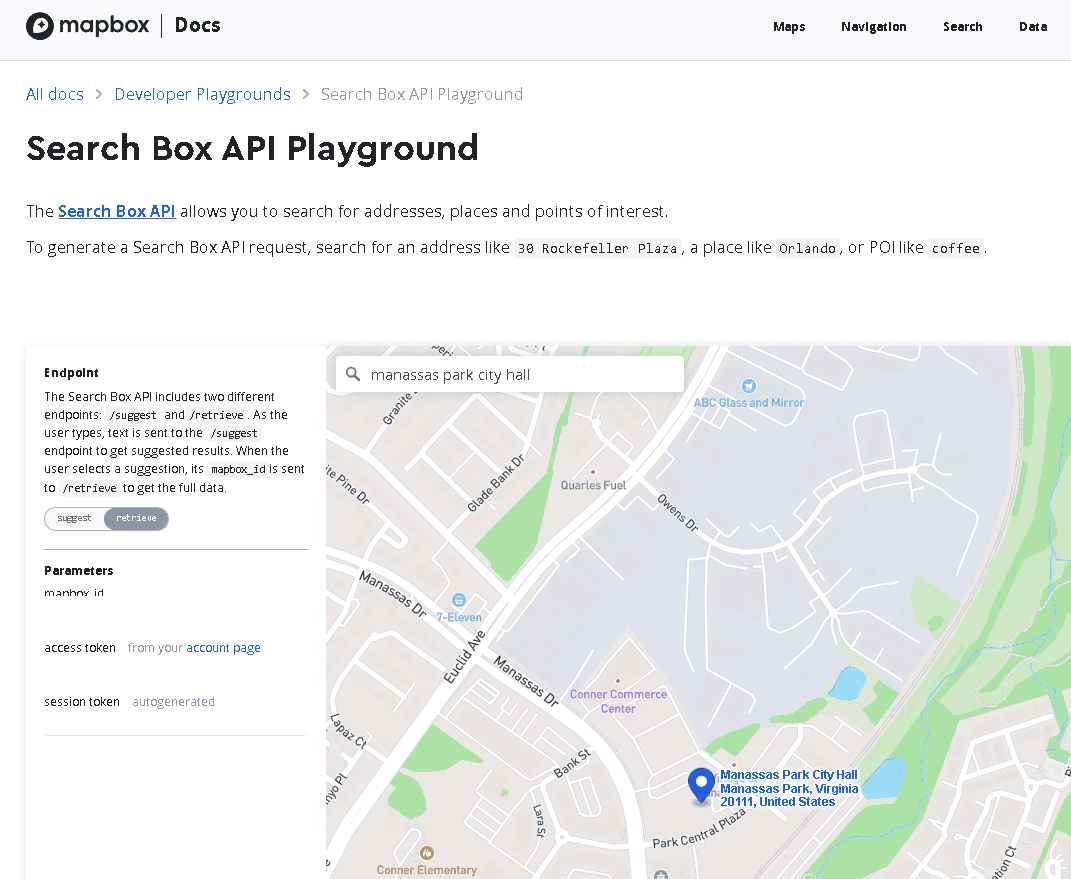Go to All docs breadcrumb
Screen dimensions: 1071x879
[x=55, y=94]
